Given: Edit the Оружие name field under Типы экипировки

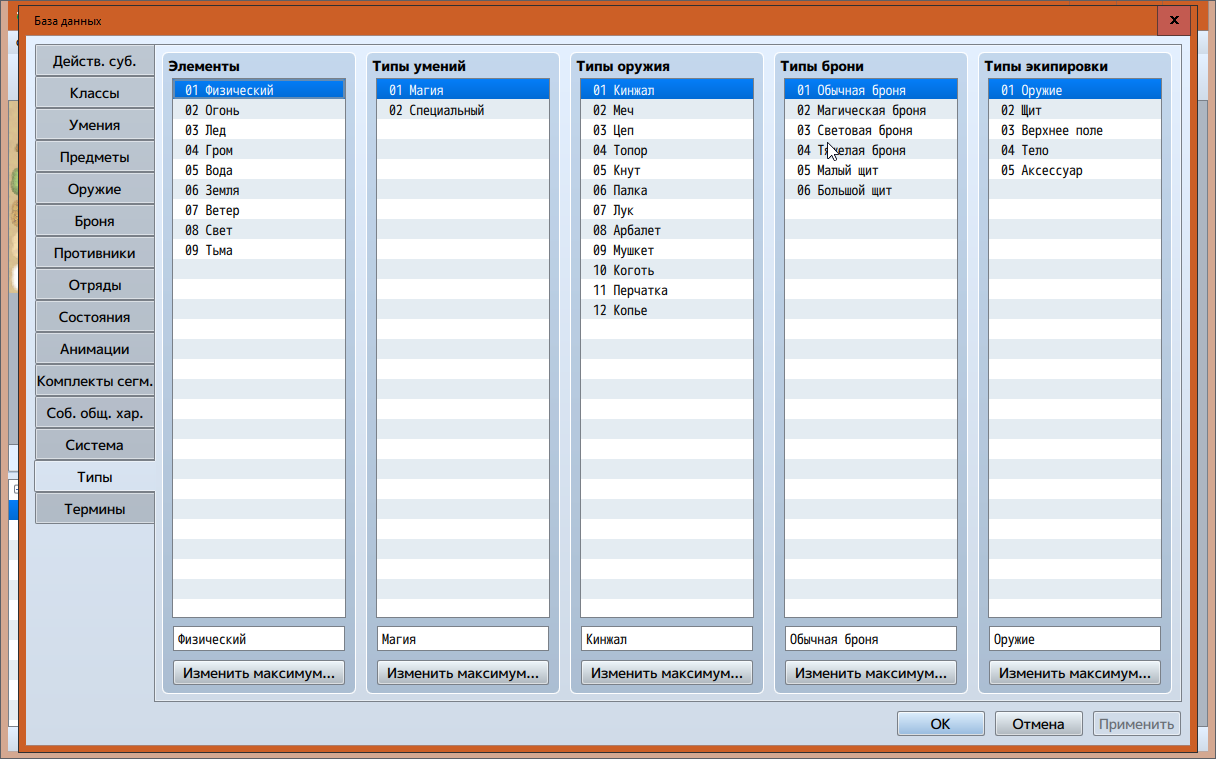Looking at the screenshot, I should (x=1075, y=639).
